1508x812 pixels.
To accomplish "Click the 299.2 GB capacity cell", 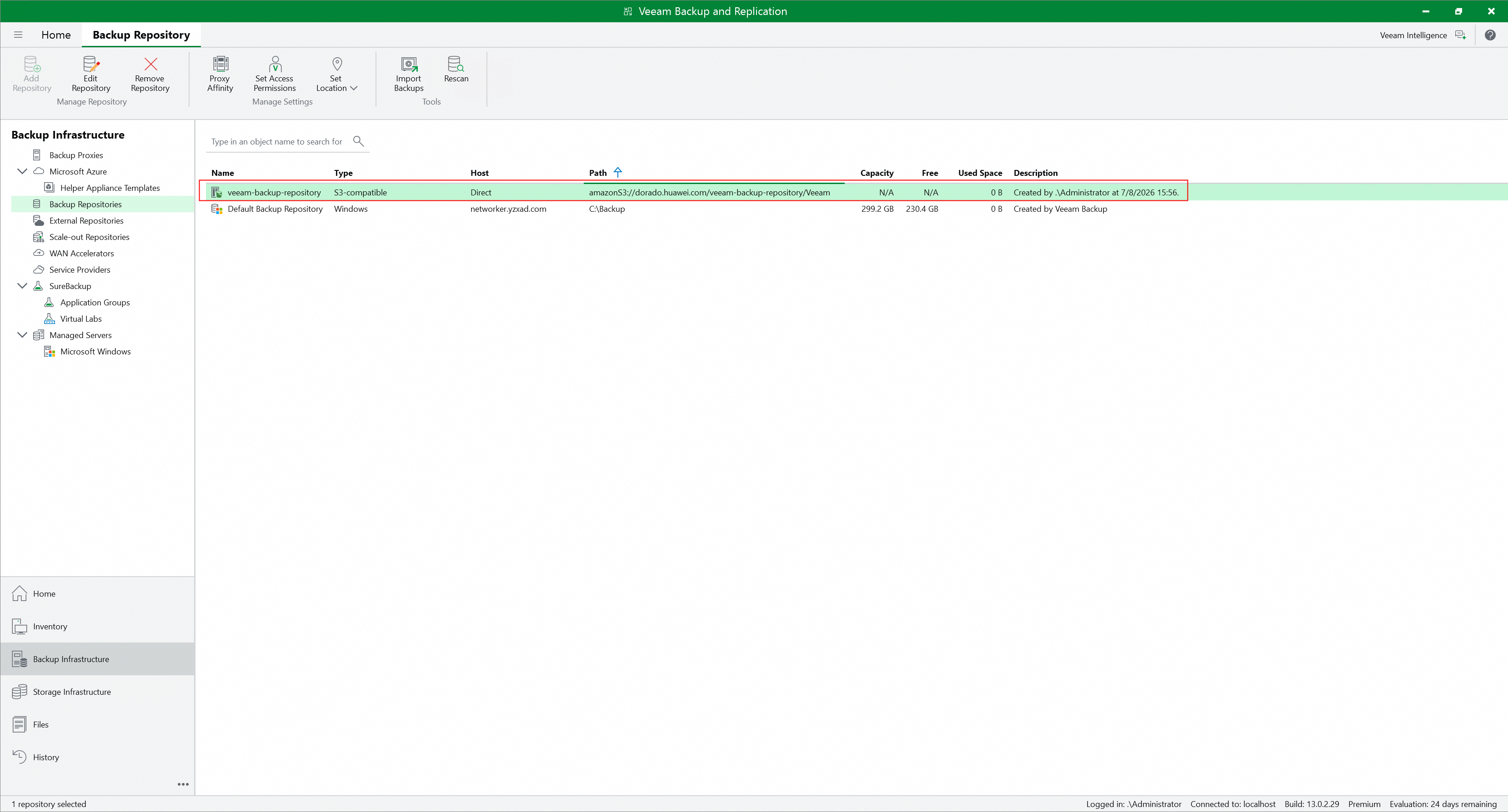I will click(877, 209).
